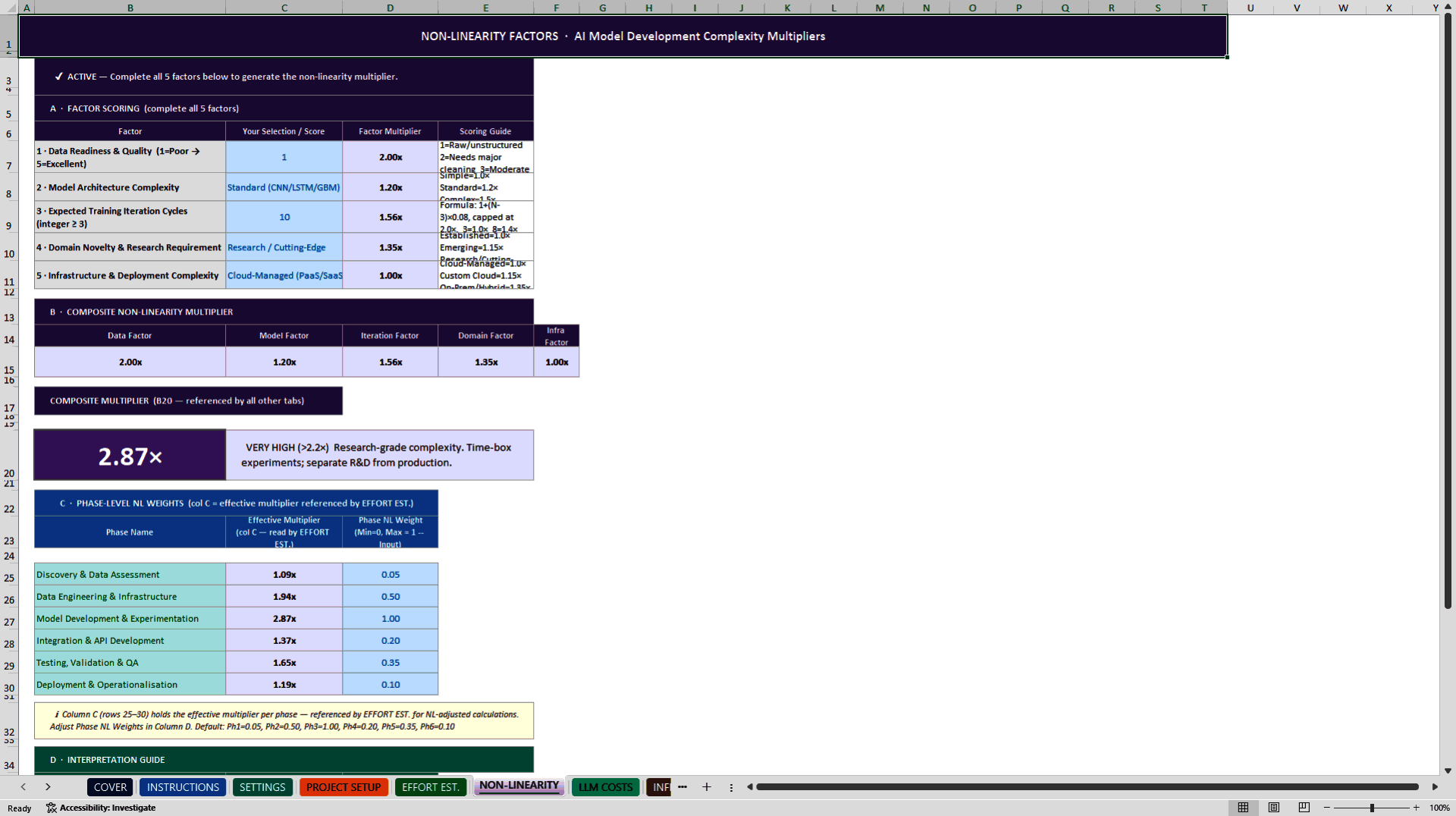
Task: Click the zoom slider handle
Action: (x=1372, y=808)
